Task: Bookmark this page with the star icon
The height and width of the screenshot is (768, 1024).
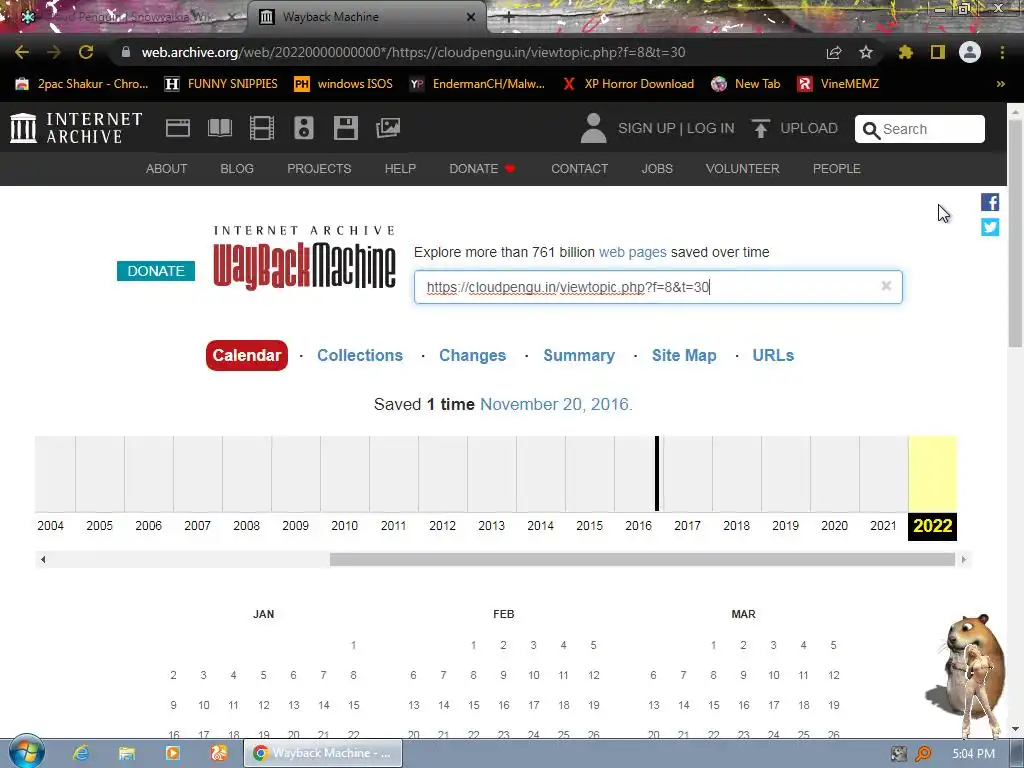Action: (x=865, y=52)
